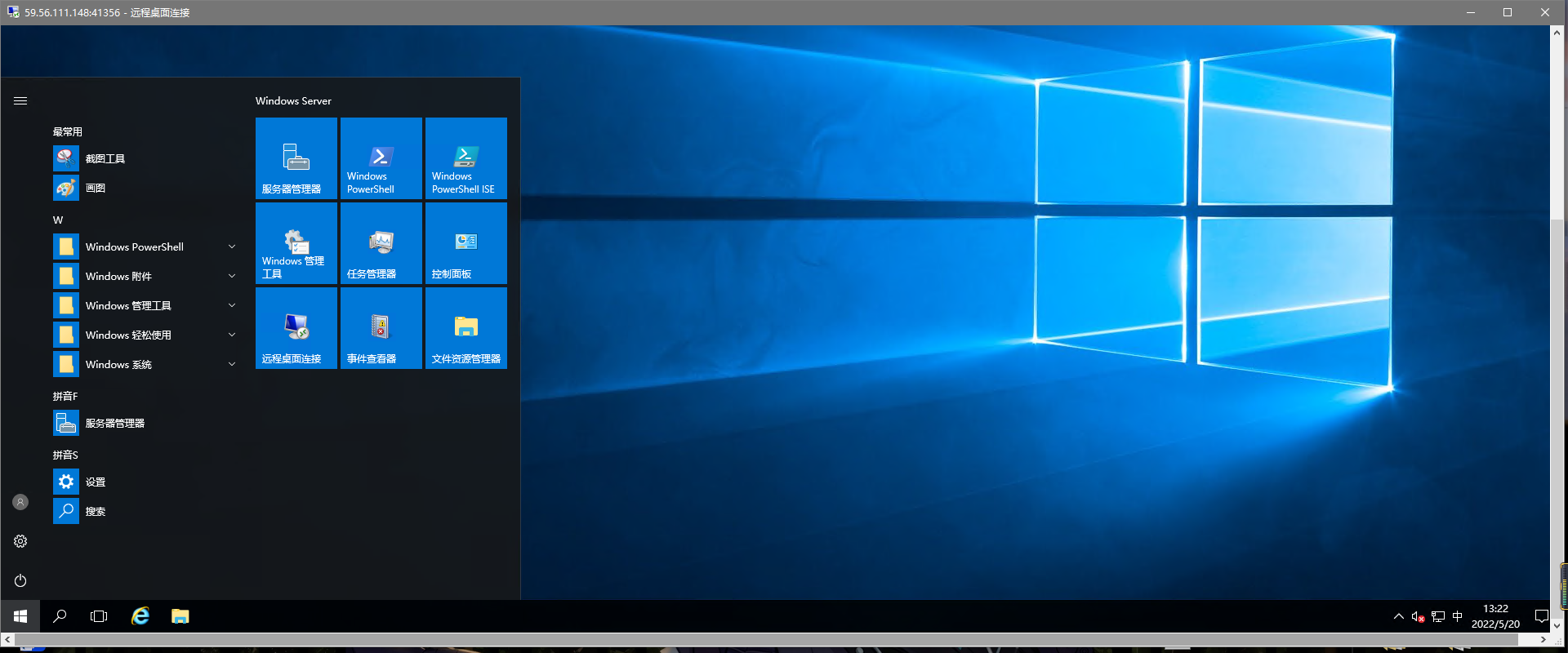
Task: Click the 拼音F group header
Action: click(x=65, y=396)
